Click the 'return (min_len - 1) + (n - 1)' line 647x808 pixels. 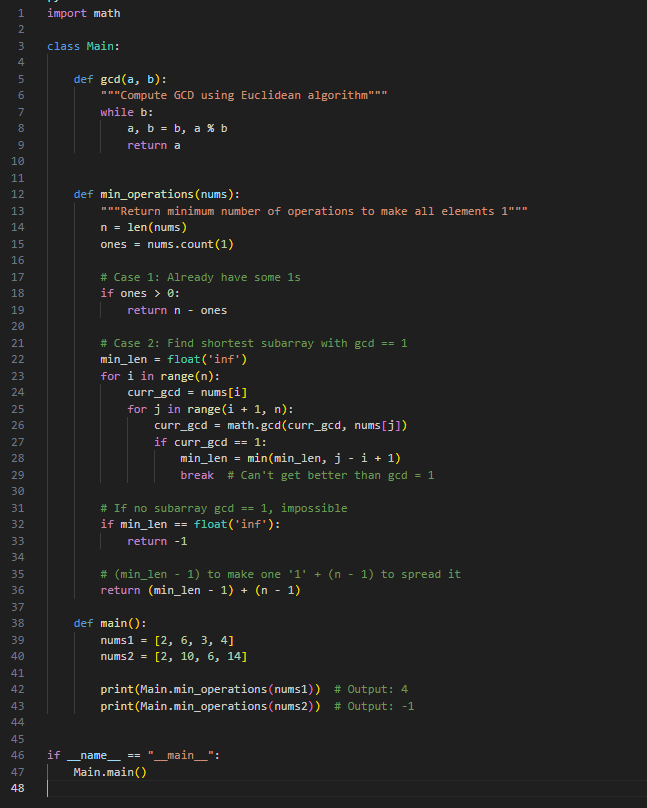tap(200, 590)
